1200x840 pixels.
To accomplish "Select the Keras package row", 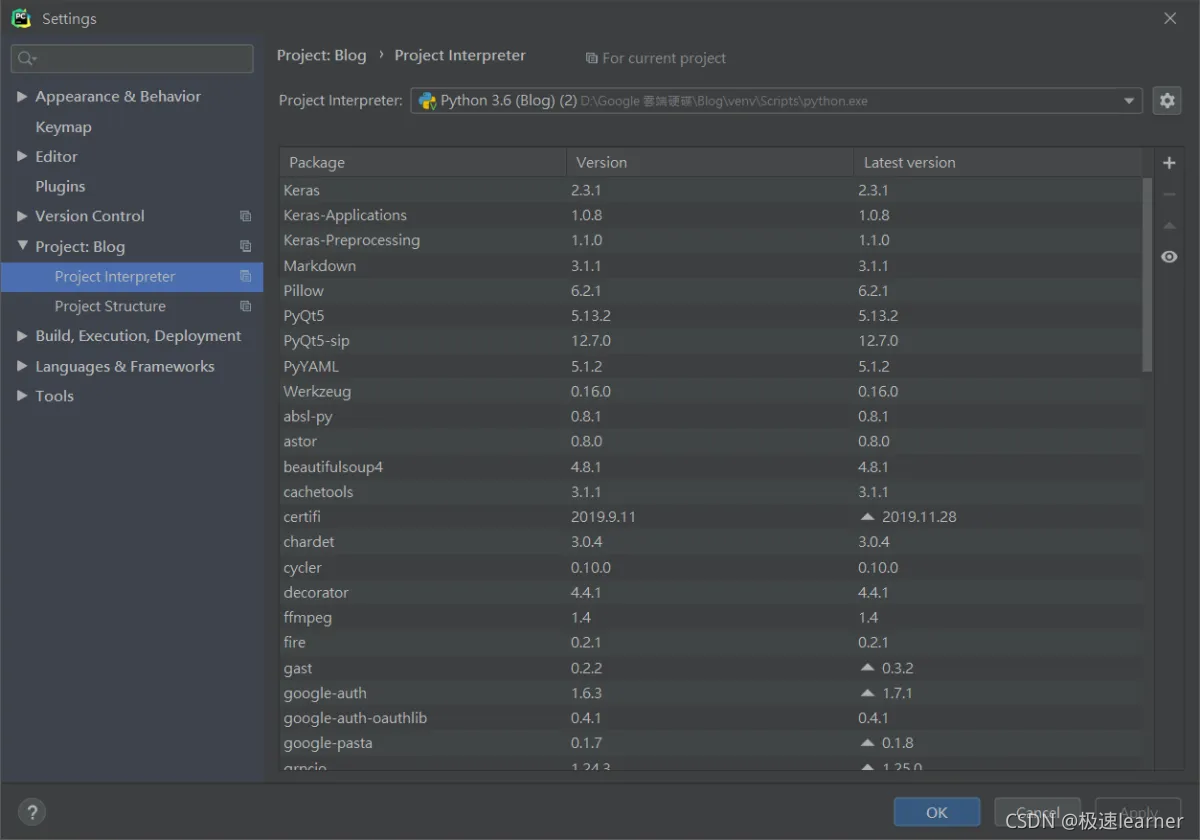I will click(711, 190).
